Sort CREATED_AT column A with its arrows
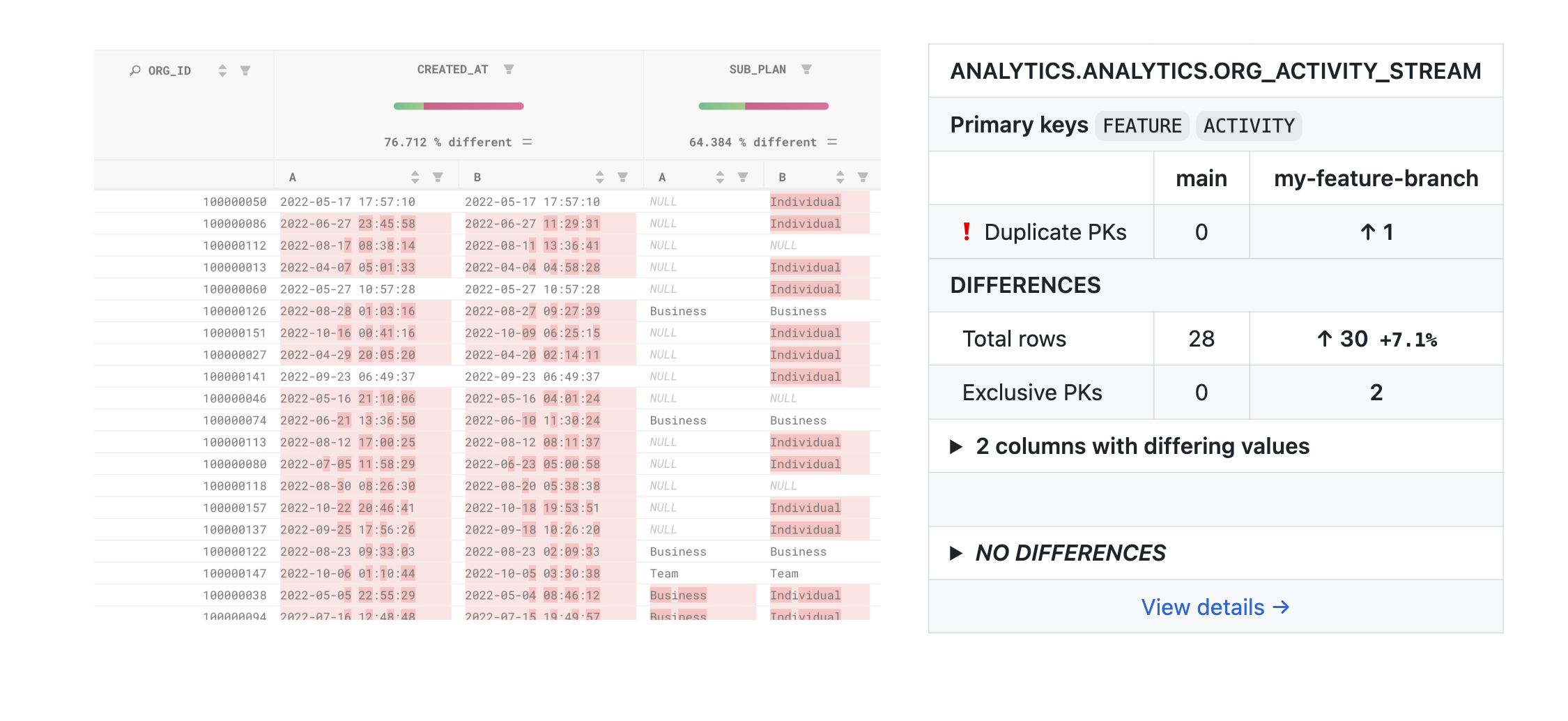The height and width of the screenshot is (721, 1568). [x=415, y=177]
